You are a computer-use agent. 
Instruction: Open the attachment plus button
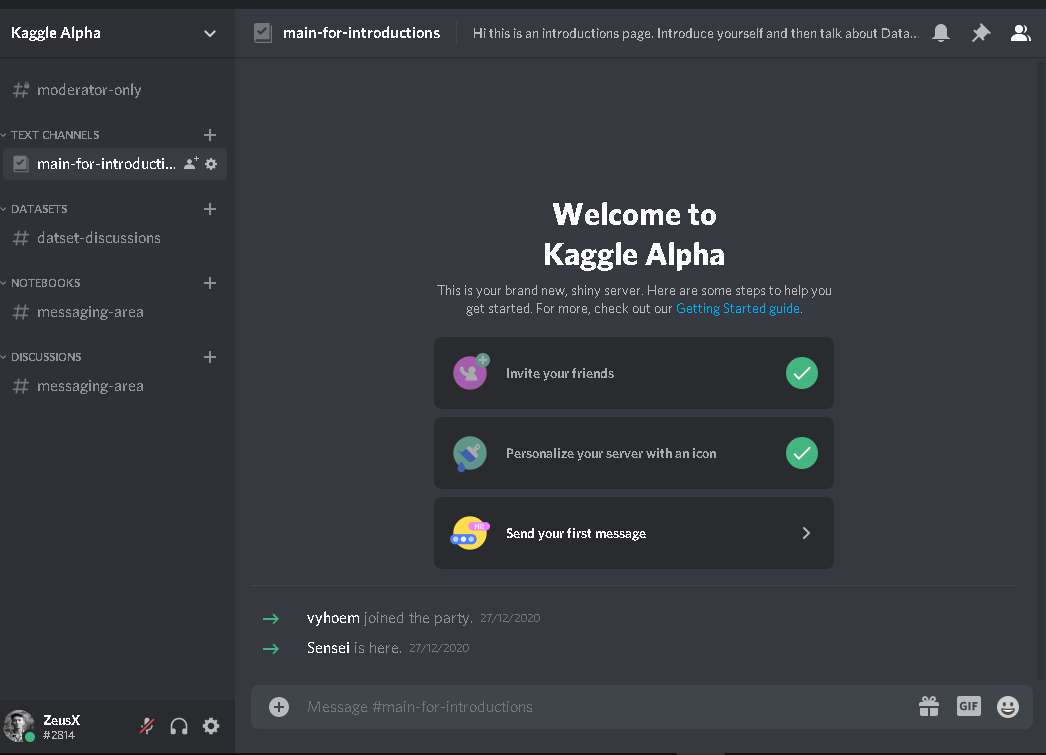point(279,706)
